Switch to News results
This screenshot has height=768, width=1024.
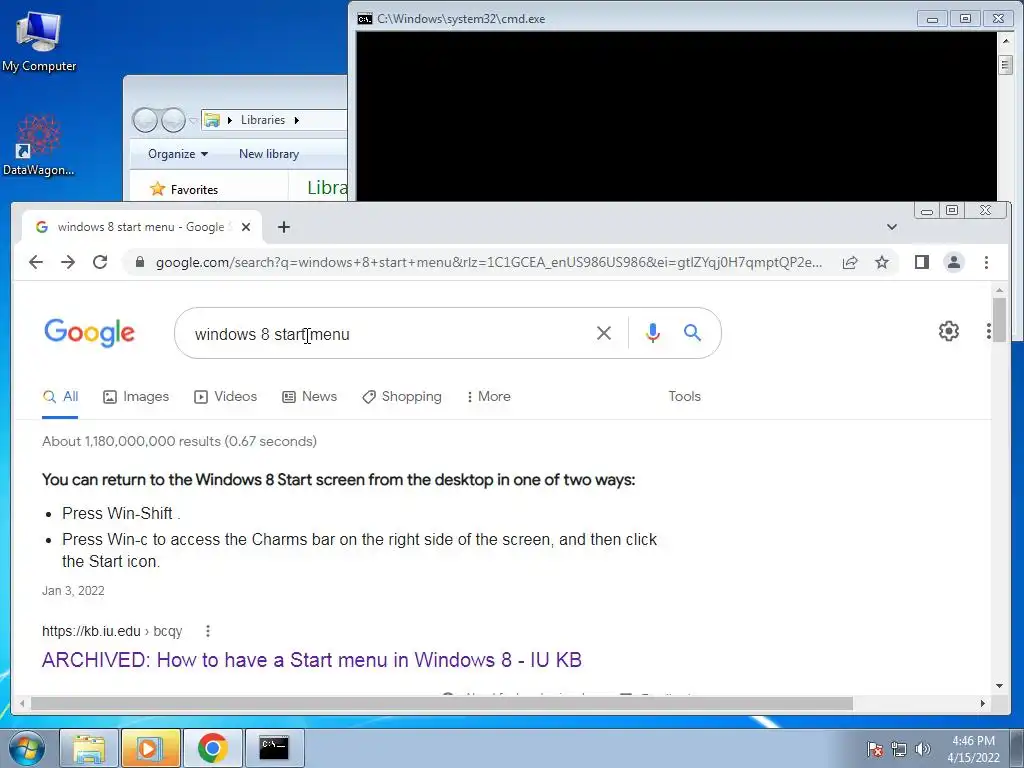[x=310, y=396]
